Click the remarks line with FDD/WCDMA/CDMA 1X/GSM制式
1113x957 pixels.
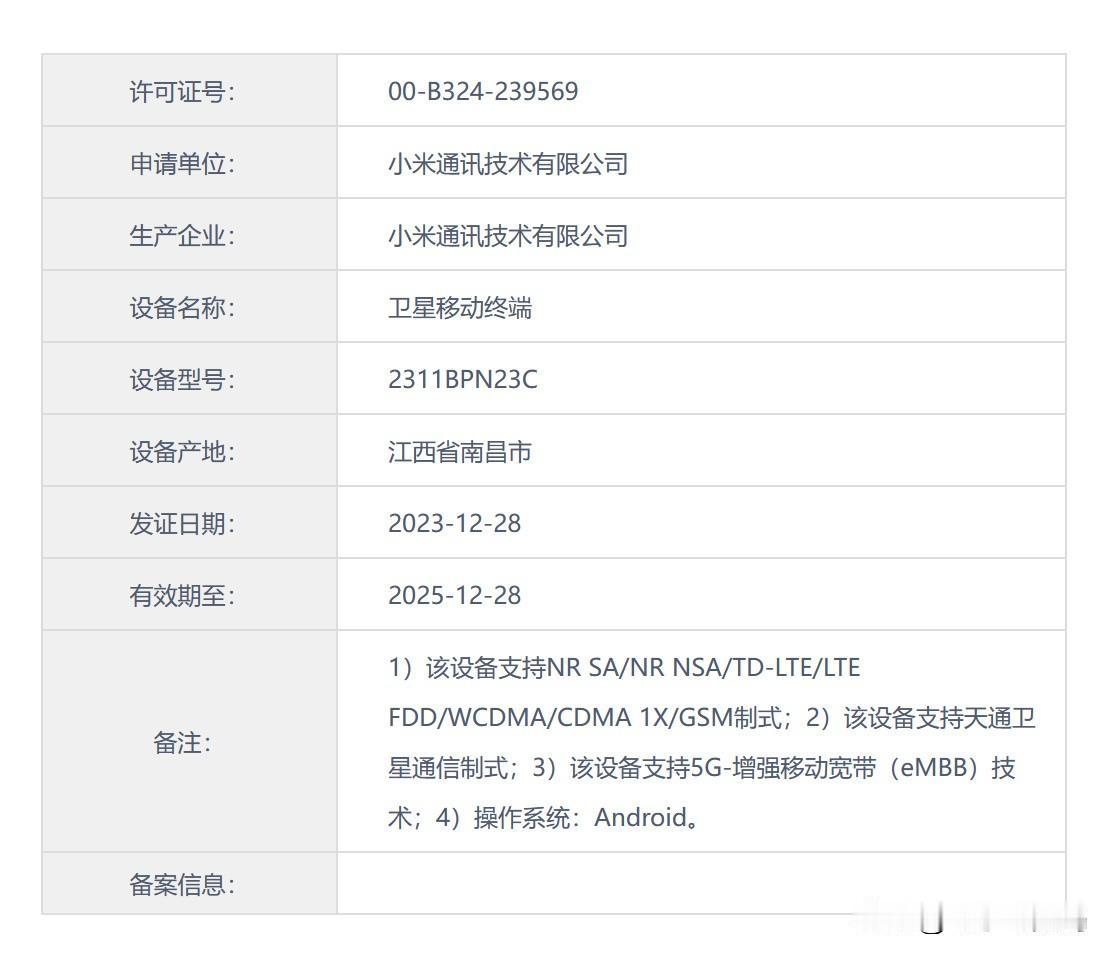(712, 718)
